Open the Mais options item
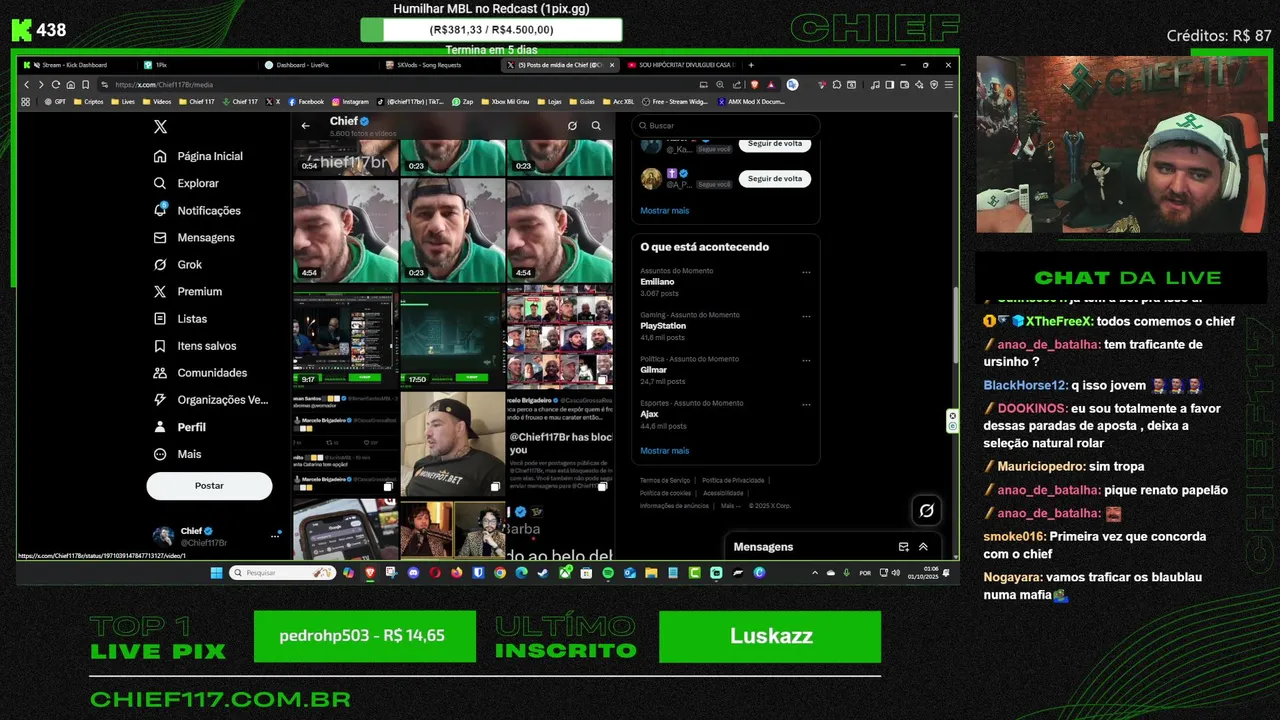Image resolution: width=1280 pixels, height=720 pixels. 177,453
